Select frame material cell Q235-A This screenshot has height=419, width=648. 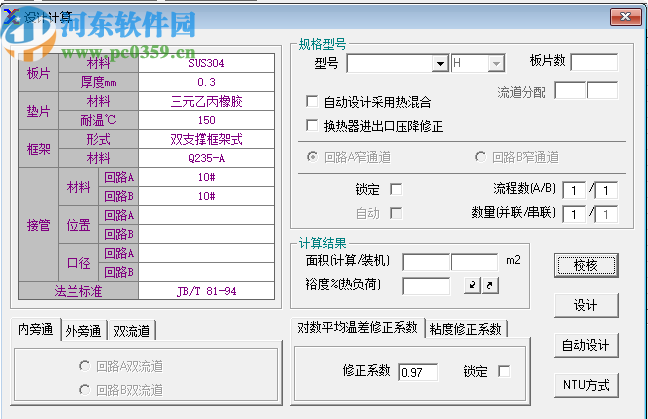(206, 158)
